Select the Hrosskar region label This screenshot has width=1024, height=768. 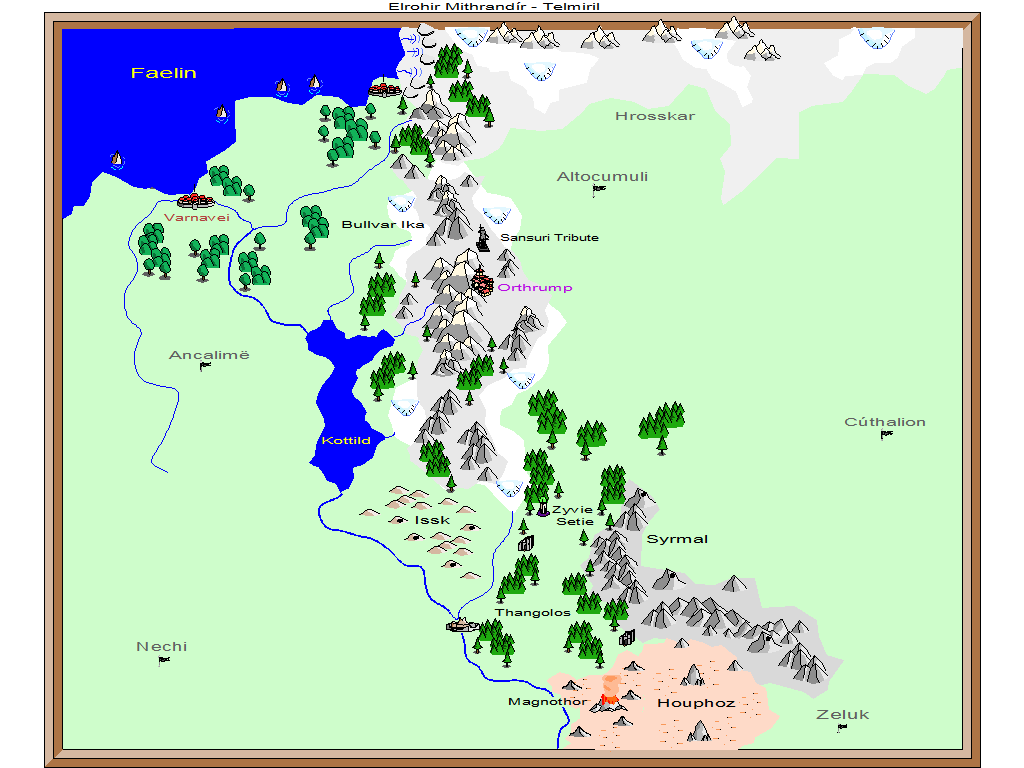coord(655,116)
